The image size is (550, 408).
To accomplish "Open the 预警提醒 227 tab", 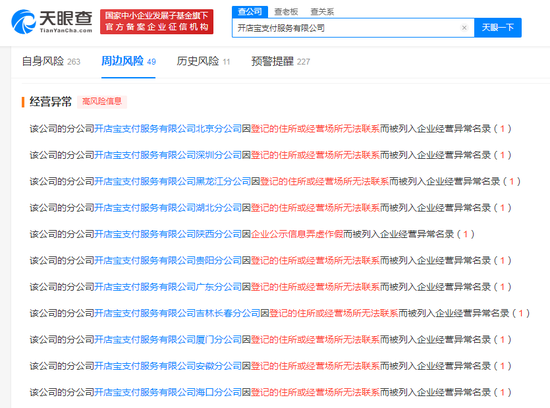I will pos(281,61).
